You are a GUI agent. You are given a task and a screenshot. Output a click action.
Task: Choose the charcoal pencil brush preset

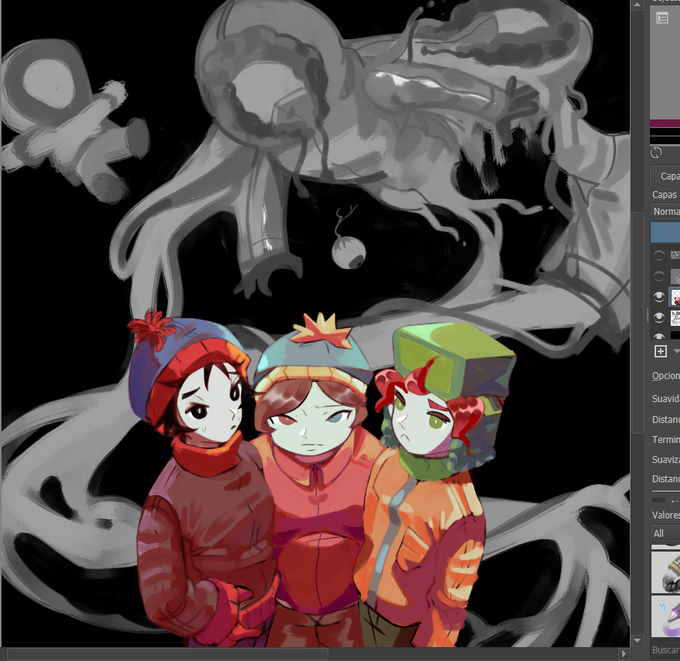[666, 571]
